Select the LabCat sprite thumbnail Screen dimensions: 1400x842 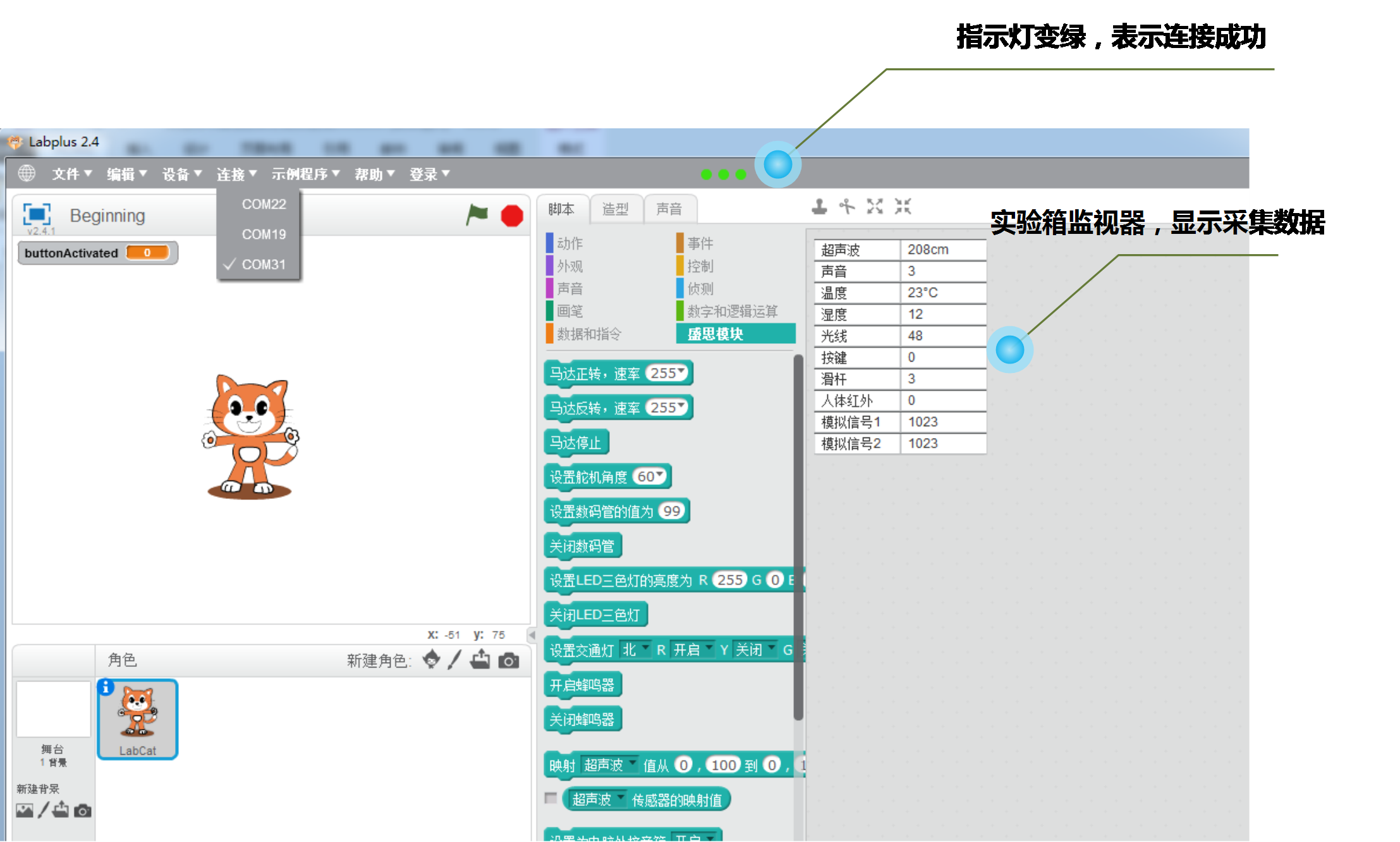(138, 719)
